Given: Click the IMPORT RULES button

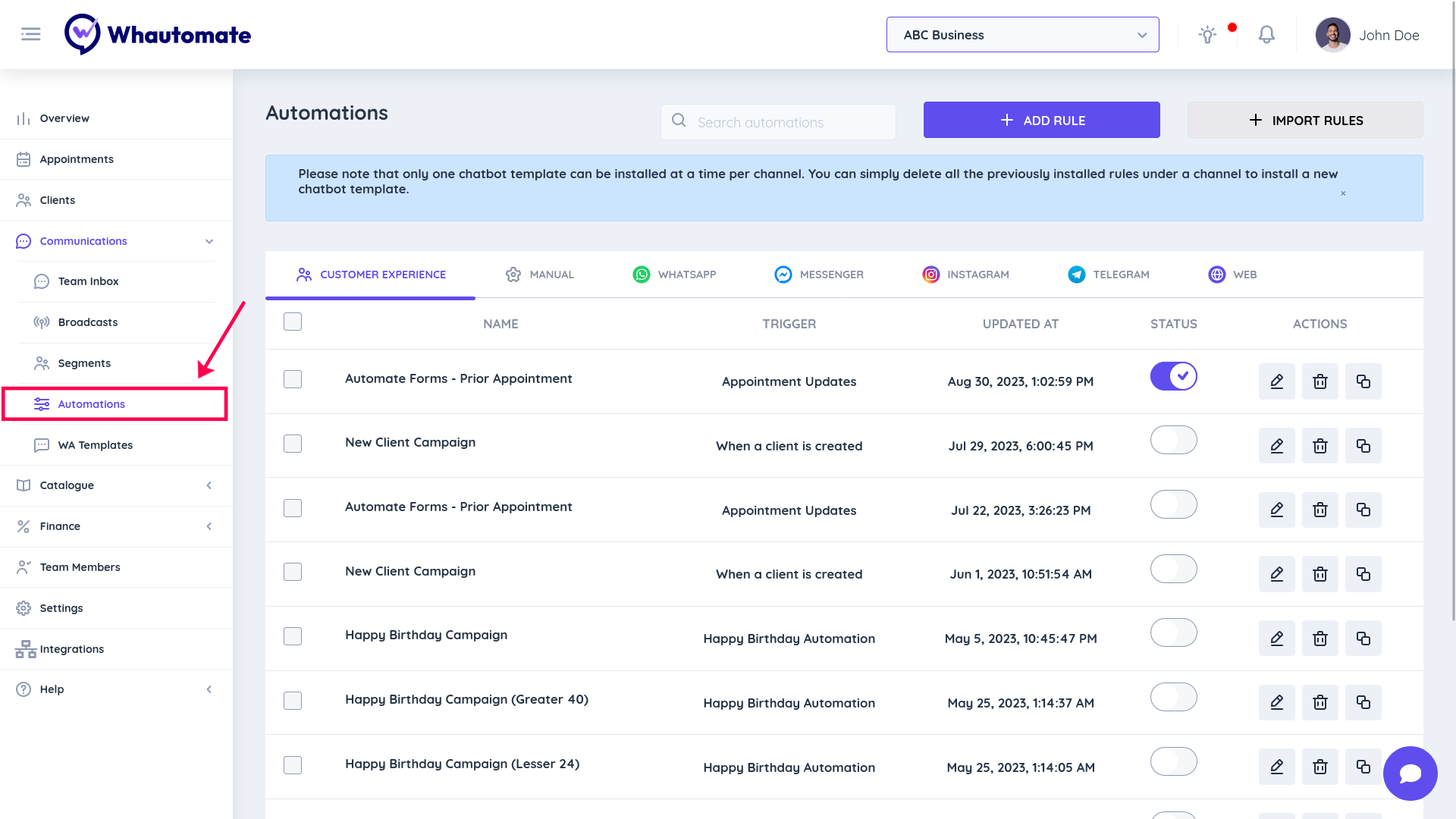Looking at the screenshot, I should click(1304, 120).
